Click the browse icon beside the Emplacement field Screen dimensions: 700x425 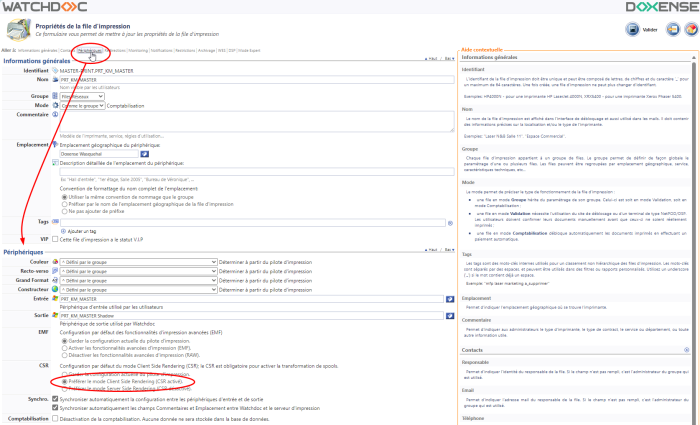[x=144, y=154]
